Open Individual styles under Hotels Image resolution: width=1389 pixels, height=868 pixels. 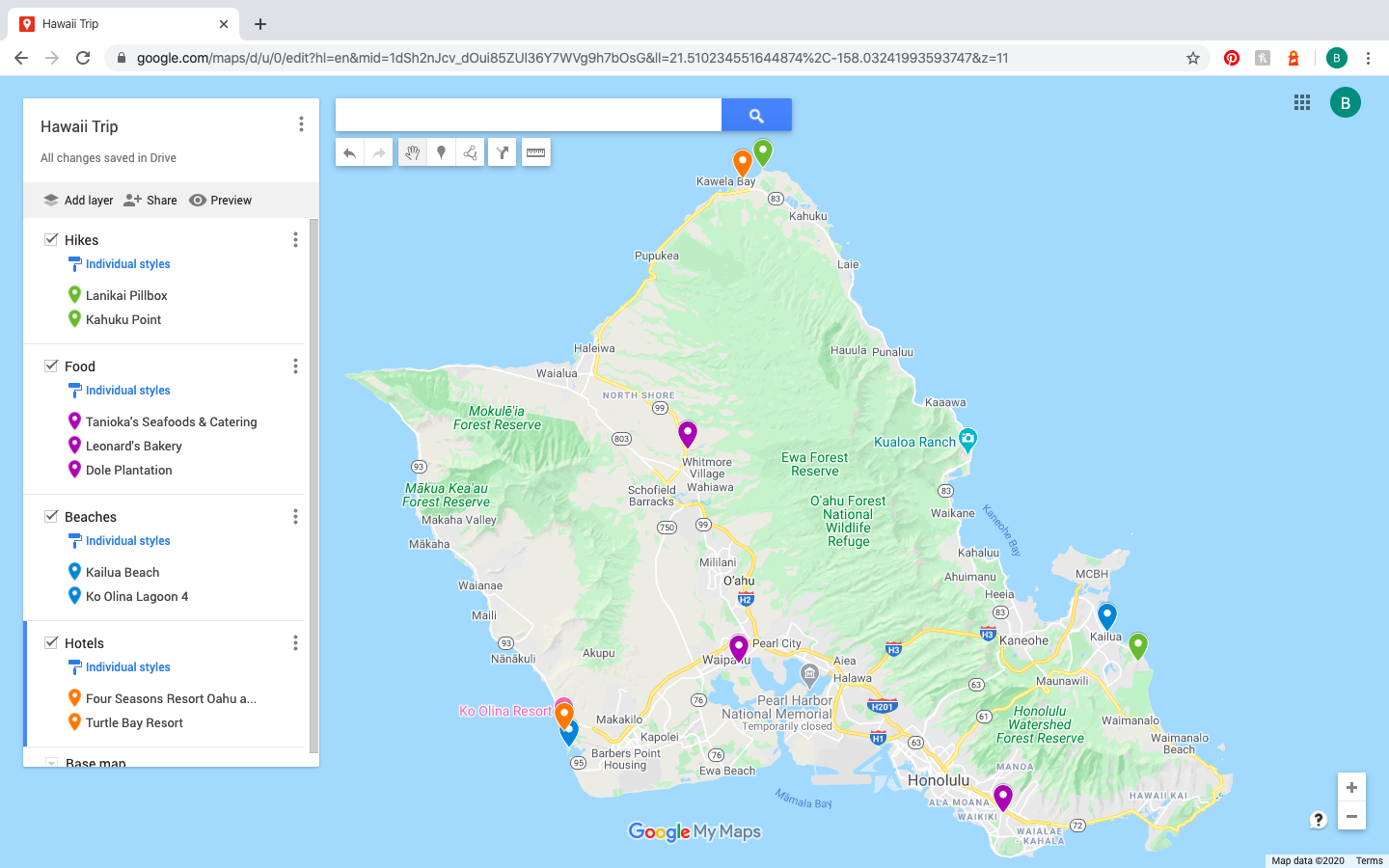(127, 667)
